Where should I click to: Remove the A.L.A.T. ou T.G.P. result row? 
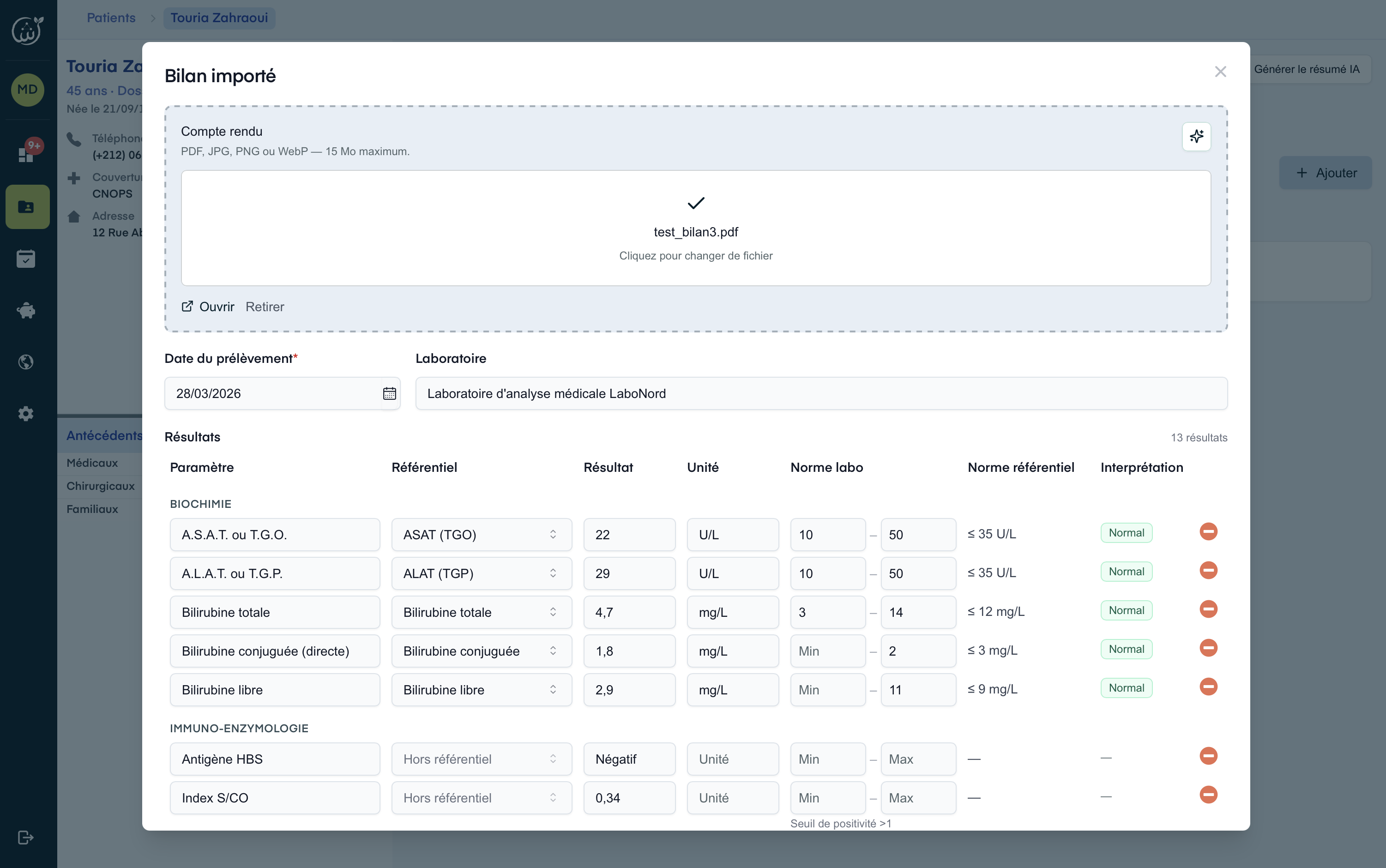tap(1208, 571)
